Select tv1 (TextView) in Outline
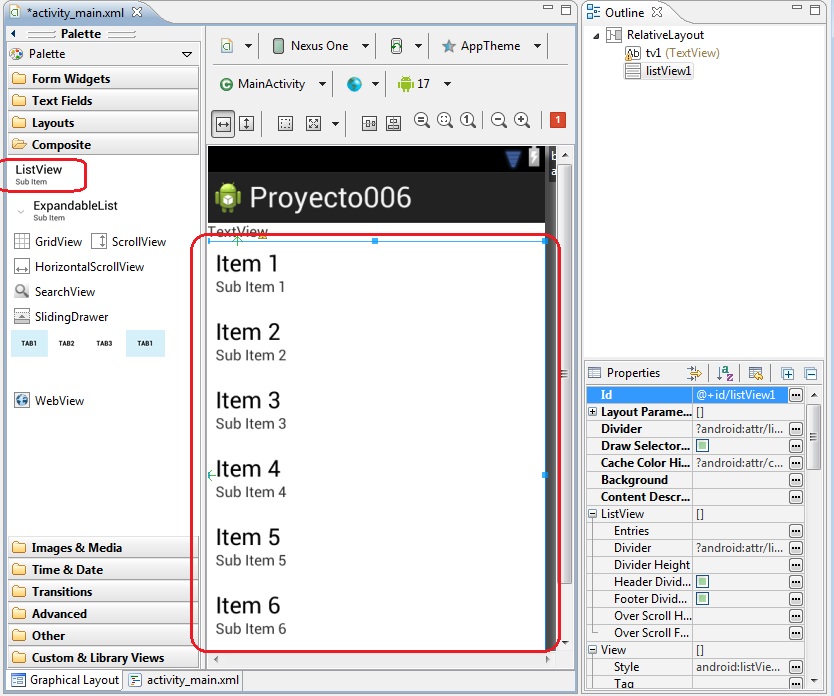834x696 pixels. tap(672, 53)
